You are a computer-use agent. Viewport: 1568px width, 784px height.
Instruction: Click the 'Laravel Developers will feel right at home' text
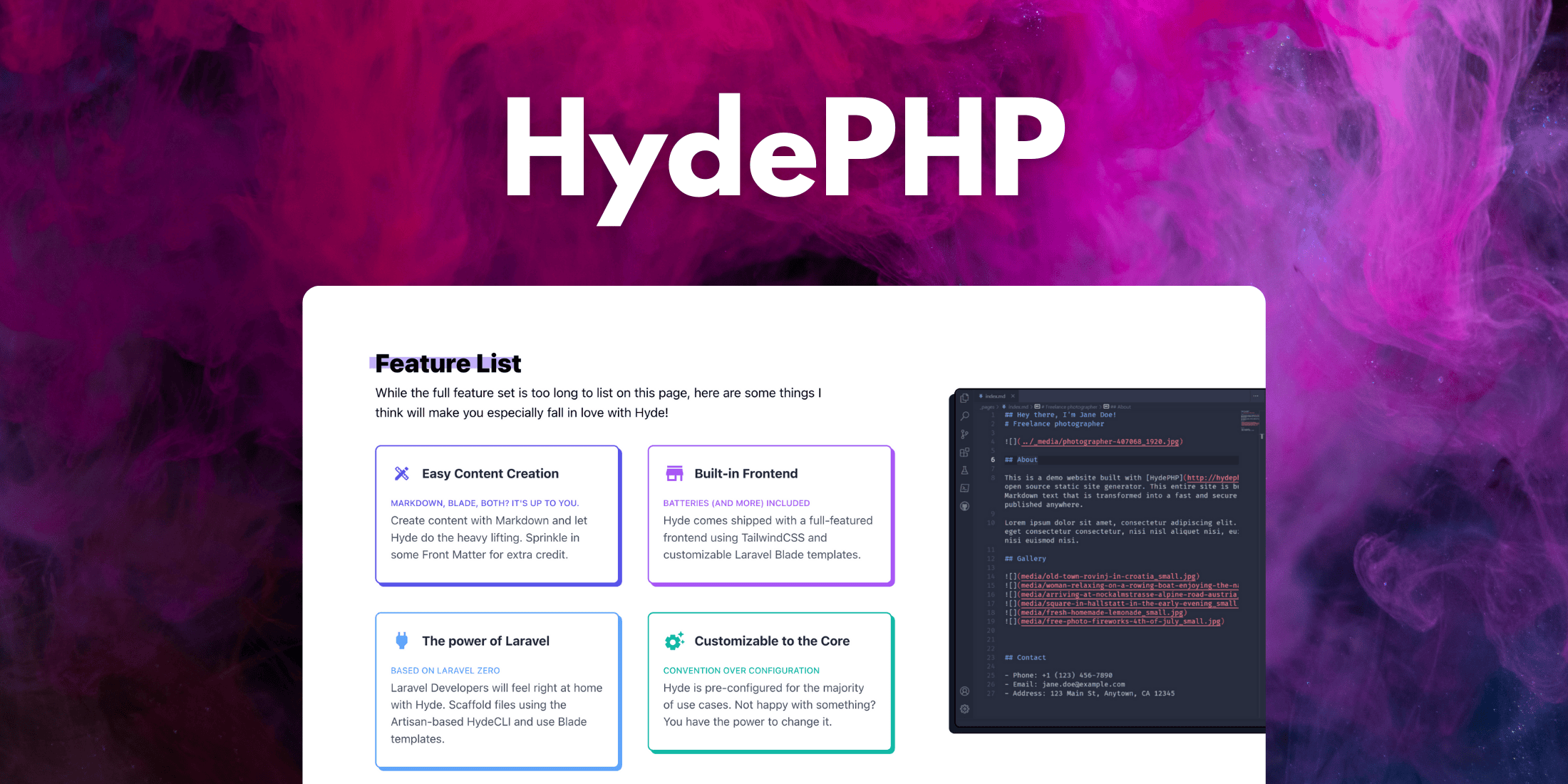point(496,713)
